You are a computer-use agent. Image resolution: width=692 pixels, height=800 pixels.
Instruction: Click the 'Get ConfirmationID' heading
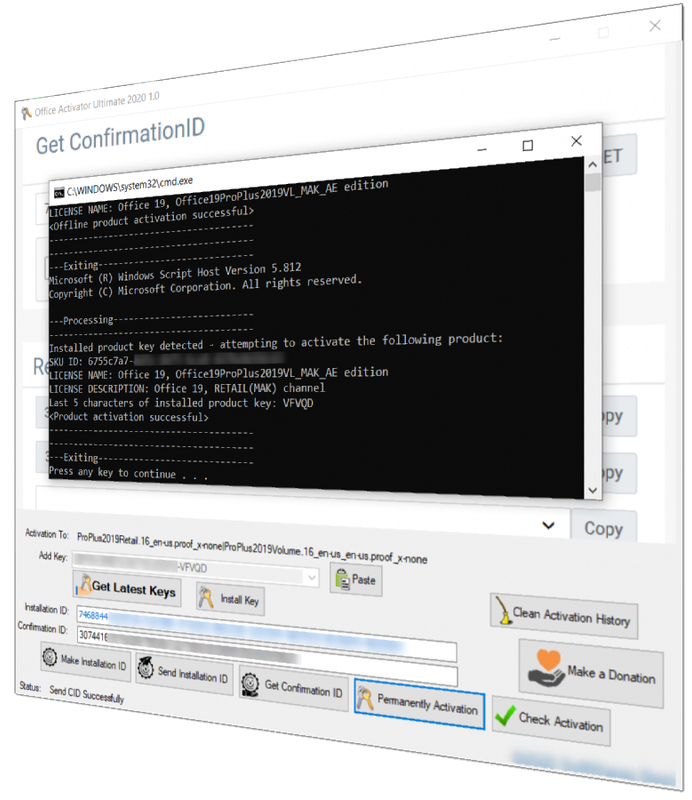(x=120, y=136)
